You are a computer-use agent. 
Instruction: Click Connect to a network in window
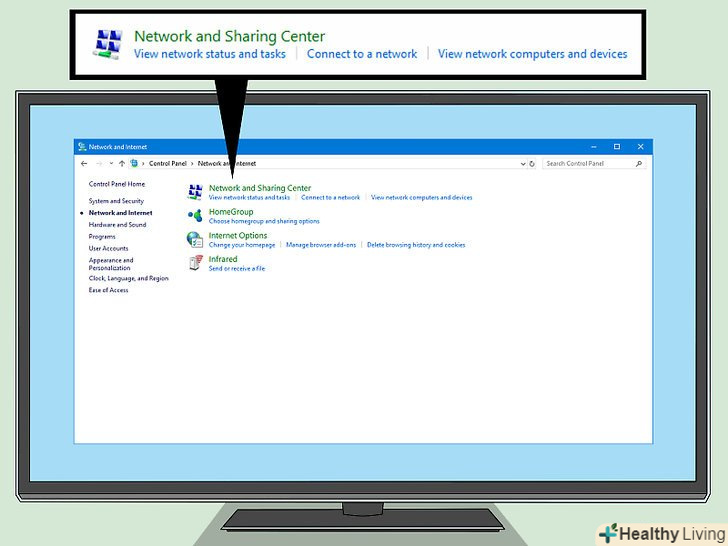331,197
